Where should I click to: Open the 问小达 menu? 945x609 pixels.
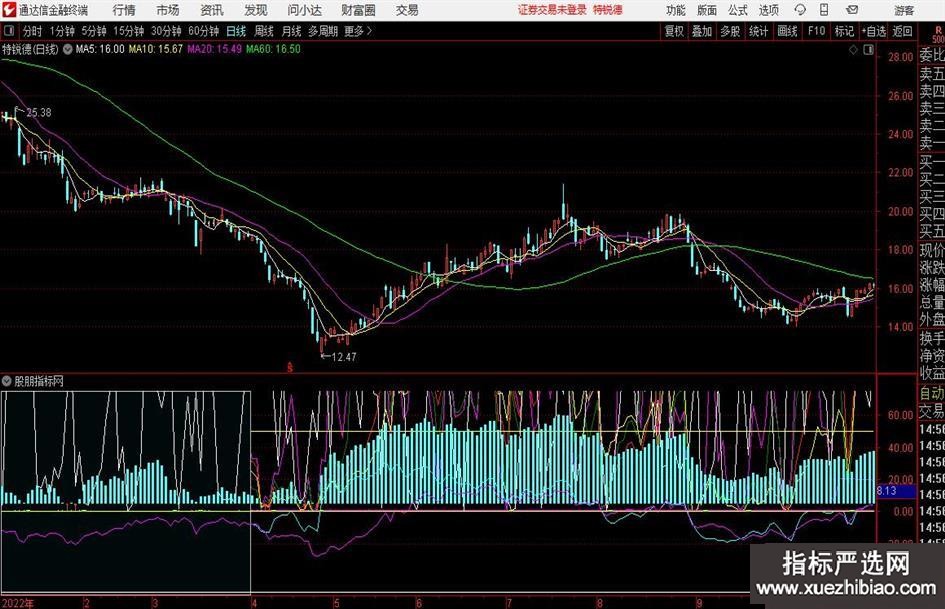coord(304,10)
